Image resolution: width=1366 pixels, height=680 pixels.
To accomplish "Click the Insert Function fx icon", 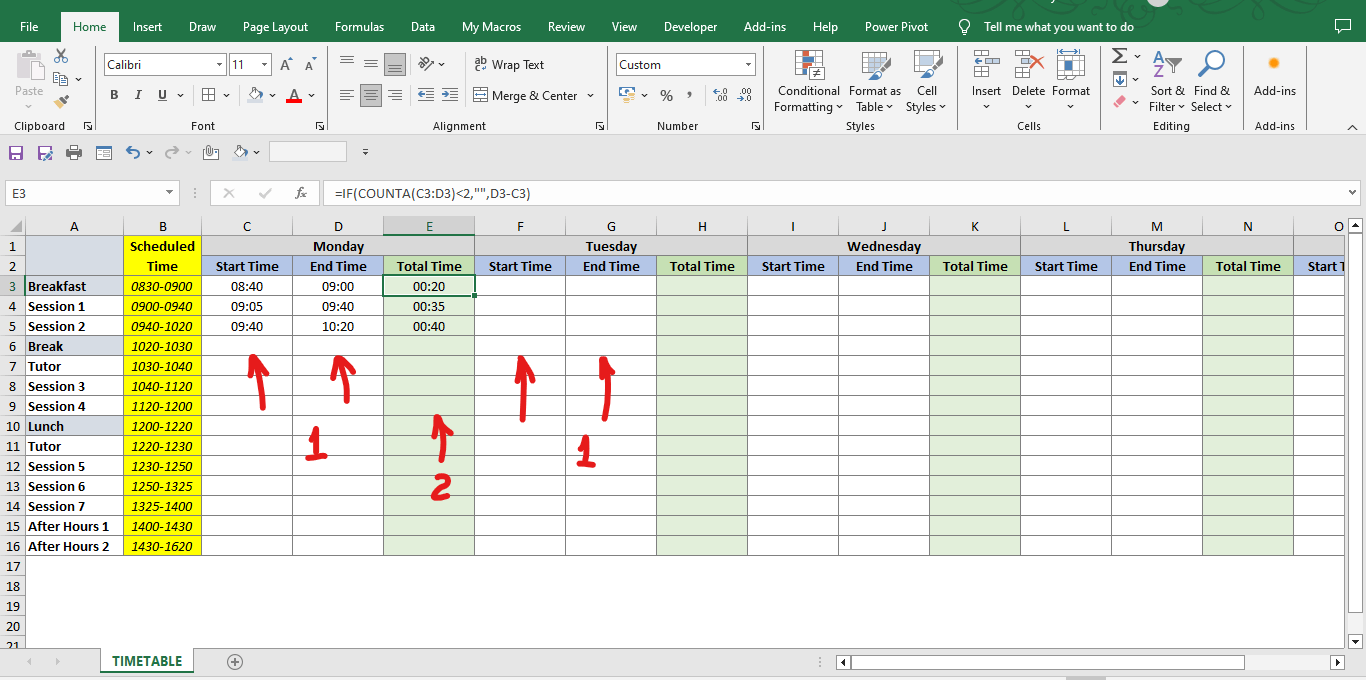I will pos(300,193).
